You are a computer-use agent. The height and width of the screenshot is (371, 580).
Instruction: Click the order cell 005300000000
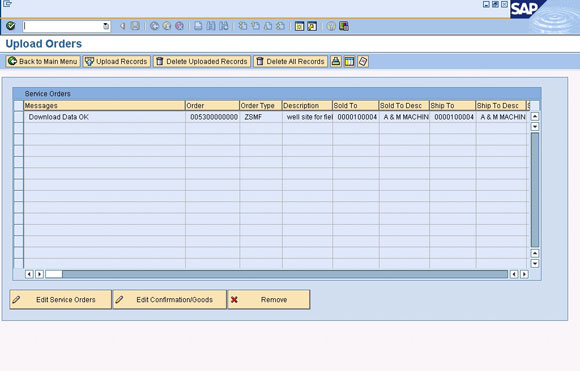tap(212, 117)
